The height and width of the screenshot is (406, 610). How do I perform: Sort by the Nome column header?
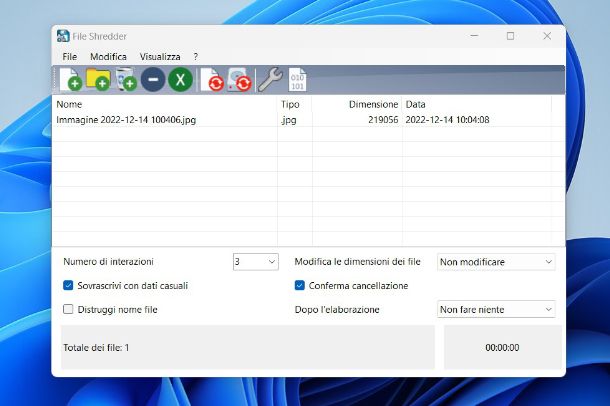(165, 104)
